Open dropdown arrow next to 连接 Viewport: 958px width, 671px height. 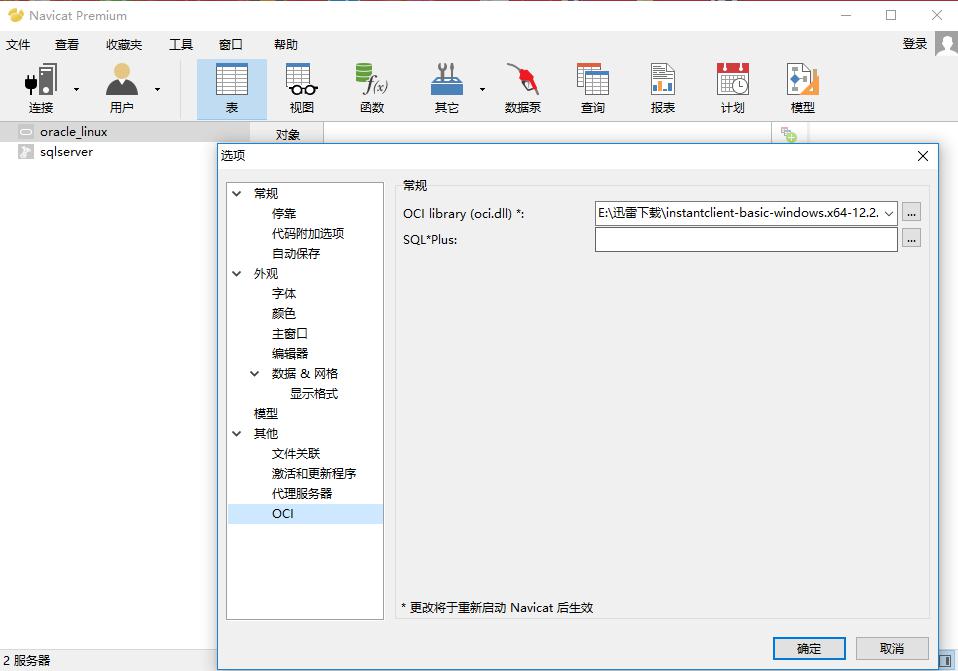click(76, 89)
